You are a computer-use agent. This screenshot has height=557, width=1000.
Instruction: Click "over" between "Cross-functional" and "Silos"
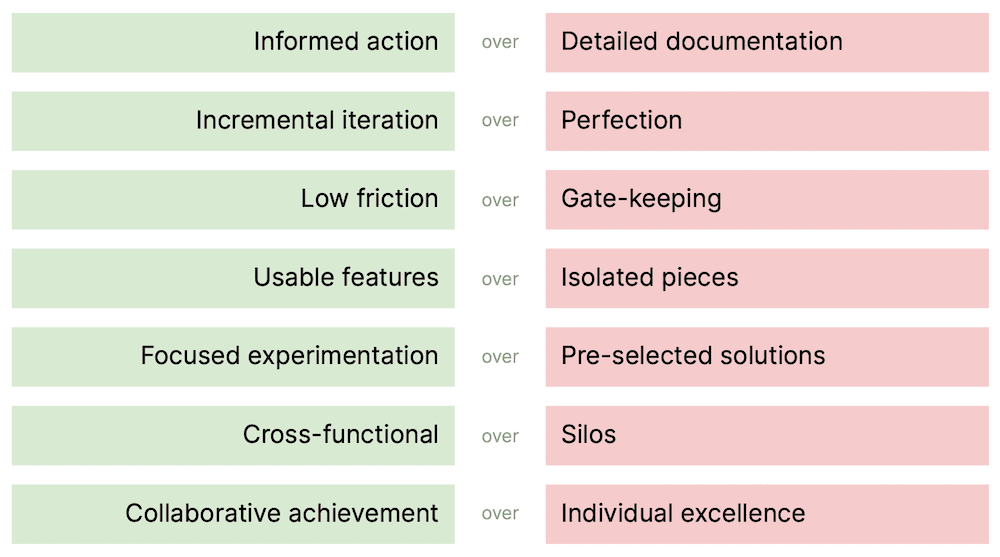point(500,436)
